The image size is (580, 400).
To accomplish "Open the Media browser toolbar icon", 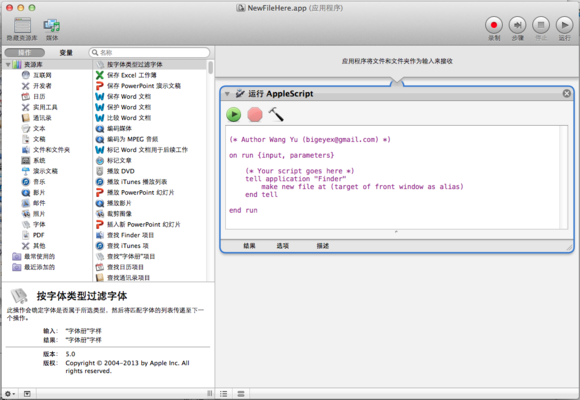I will click(x=52, y=26).
